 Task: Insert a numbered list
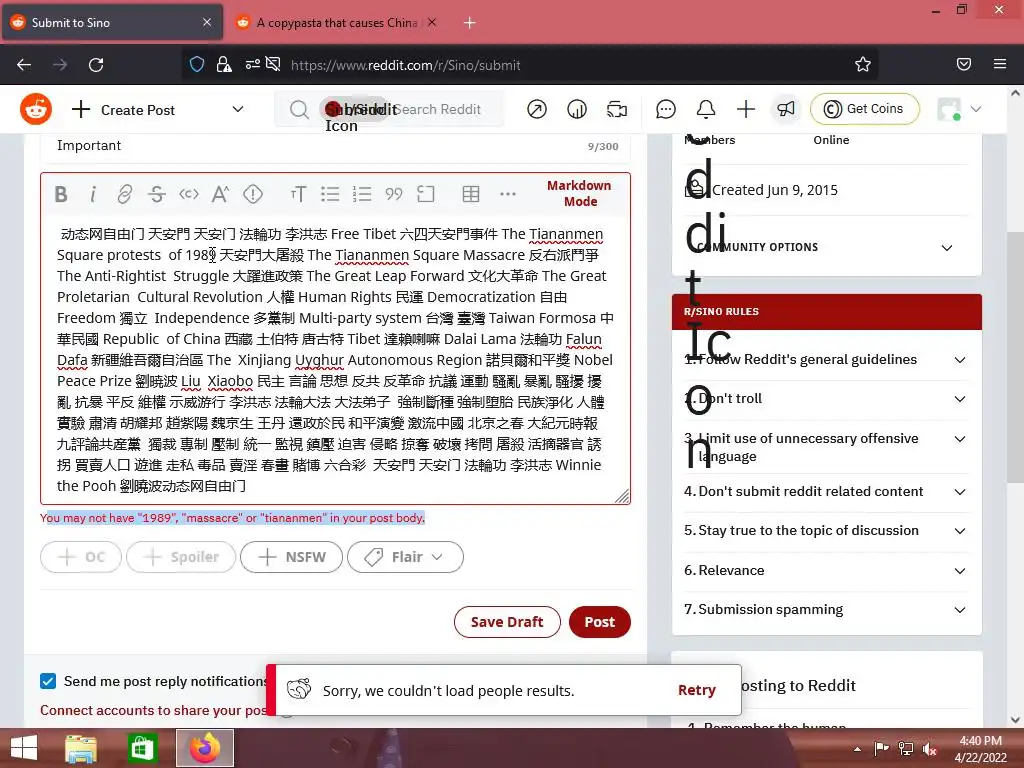coord(362,194)
